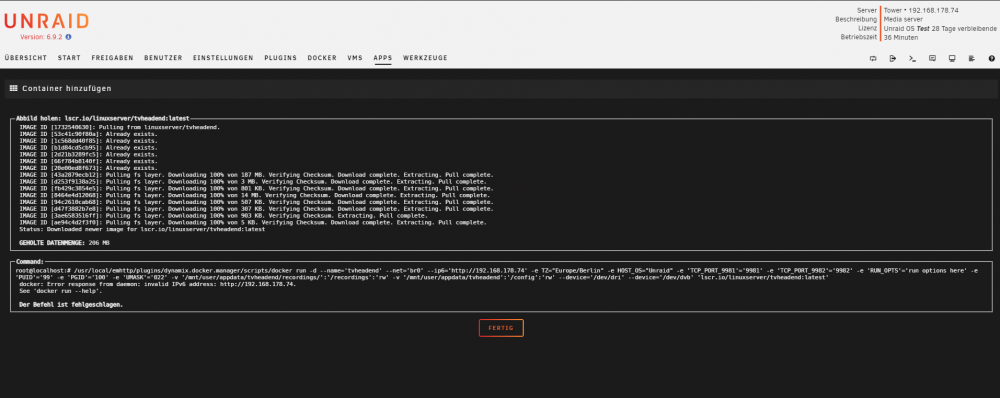Click the Version: 6.9.2 text
Screen dimensions: 1000x398
[41, 37]
